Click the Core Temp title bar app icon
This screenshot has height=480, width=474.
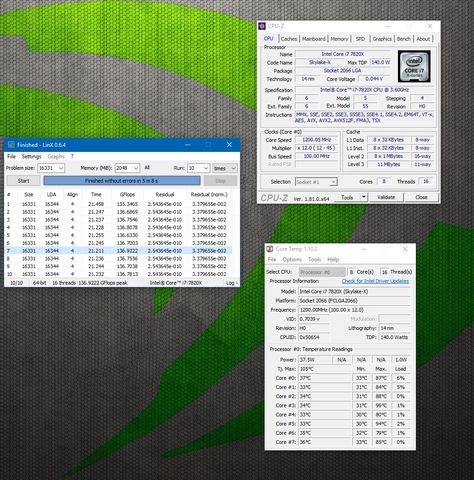pos(270,249)
